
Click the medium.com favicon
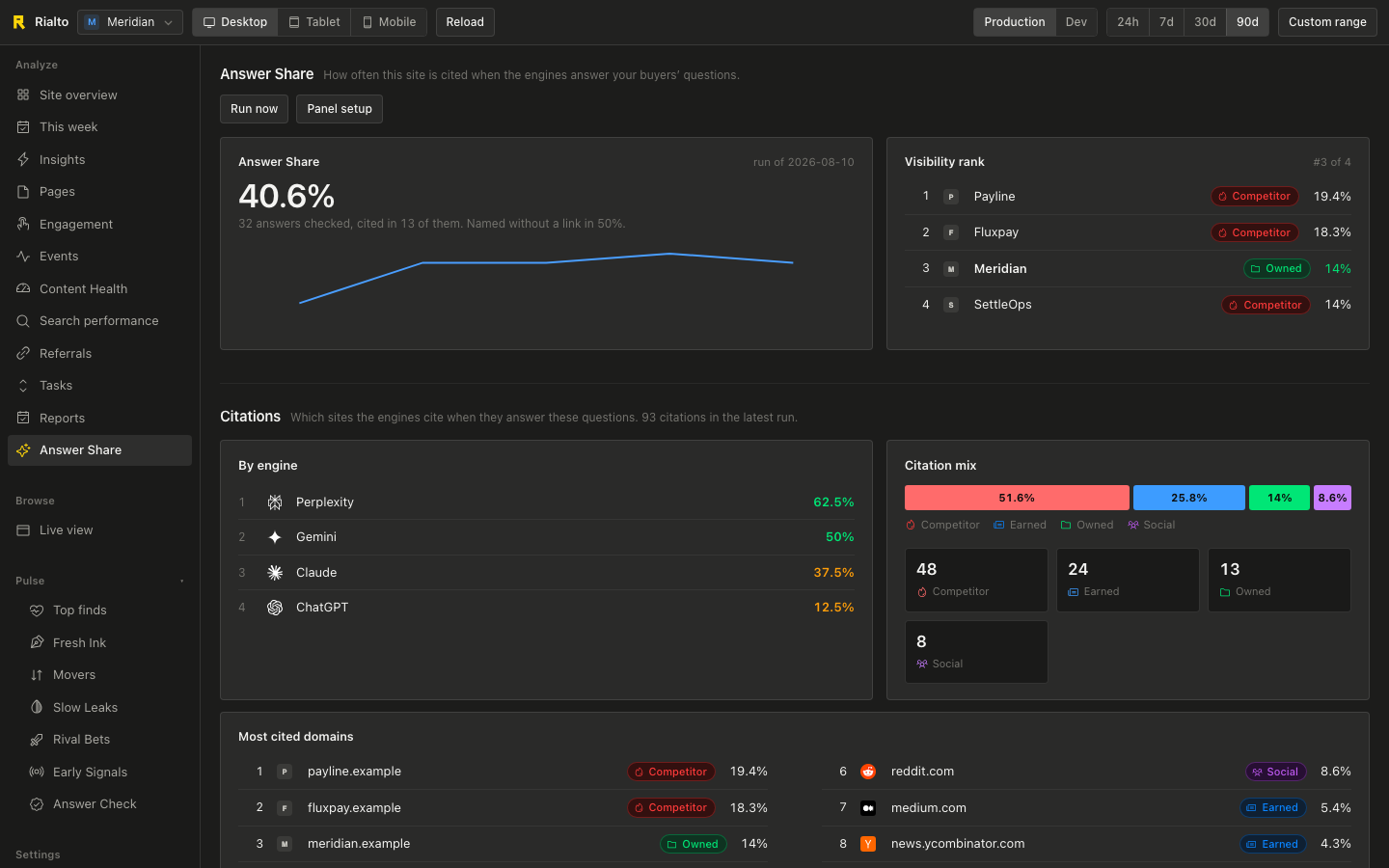[868, 808]
